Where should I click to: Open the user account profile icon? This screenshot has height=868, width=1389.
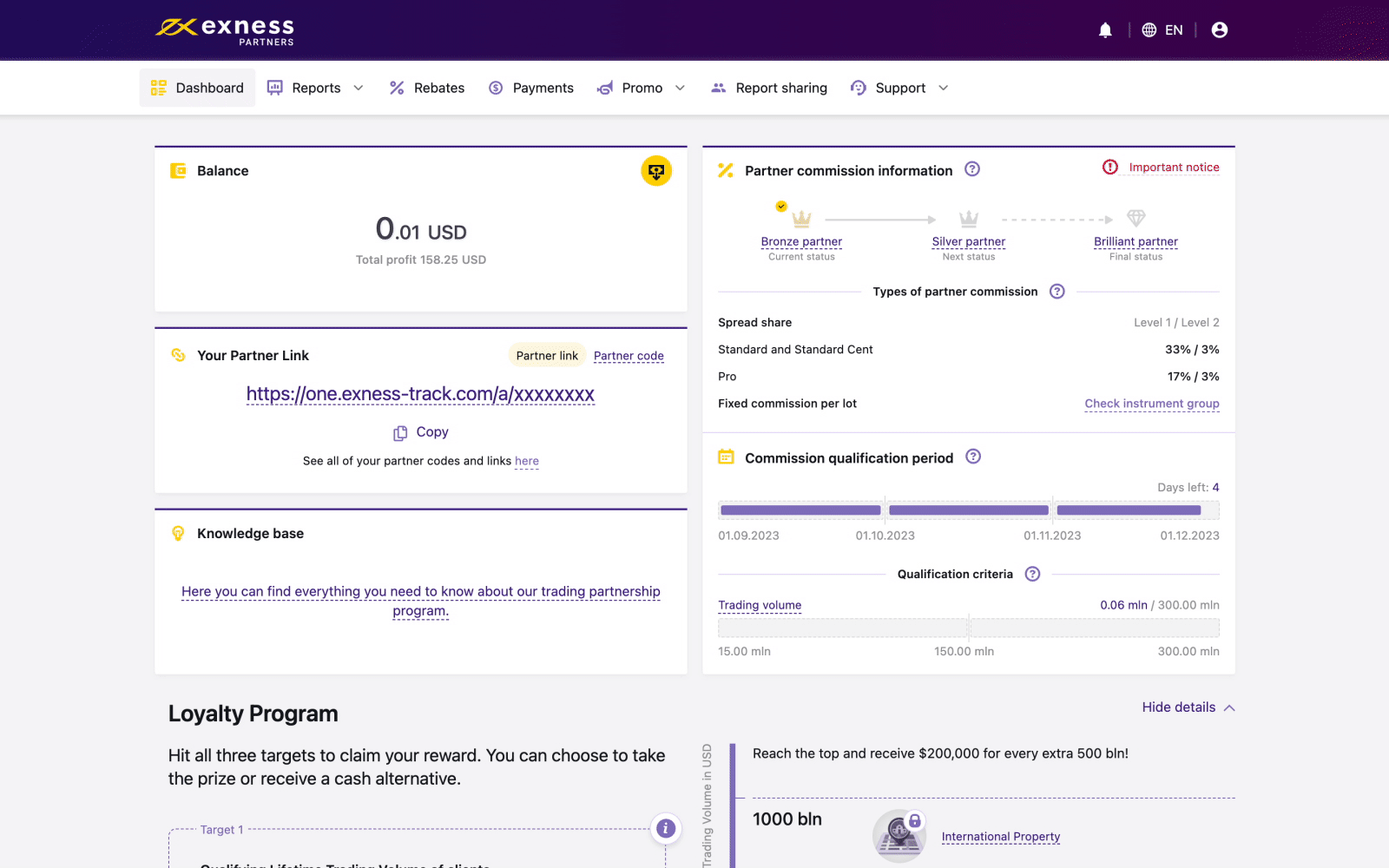(x=1219, y=30)
